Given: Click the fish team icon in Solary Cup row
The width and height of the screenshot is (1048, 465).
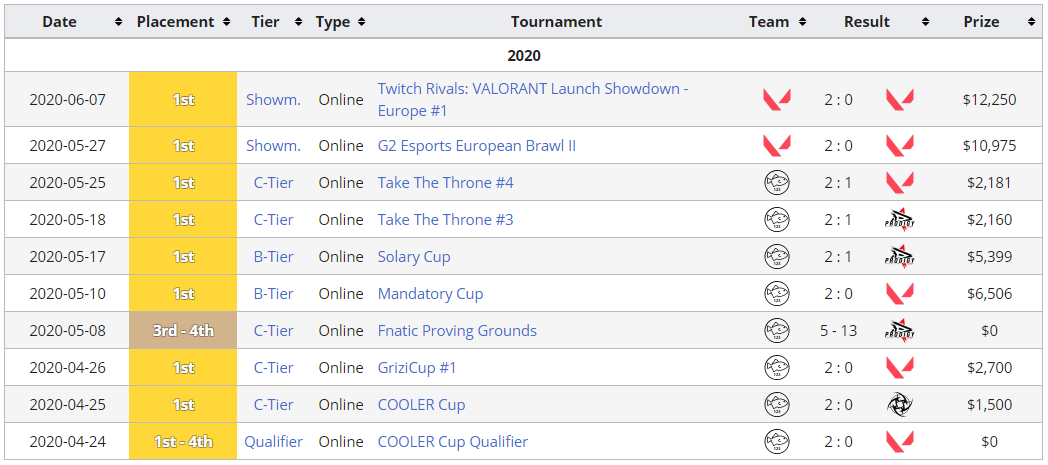Looking at the screenshot, I should [777, 257].
